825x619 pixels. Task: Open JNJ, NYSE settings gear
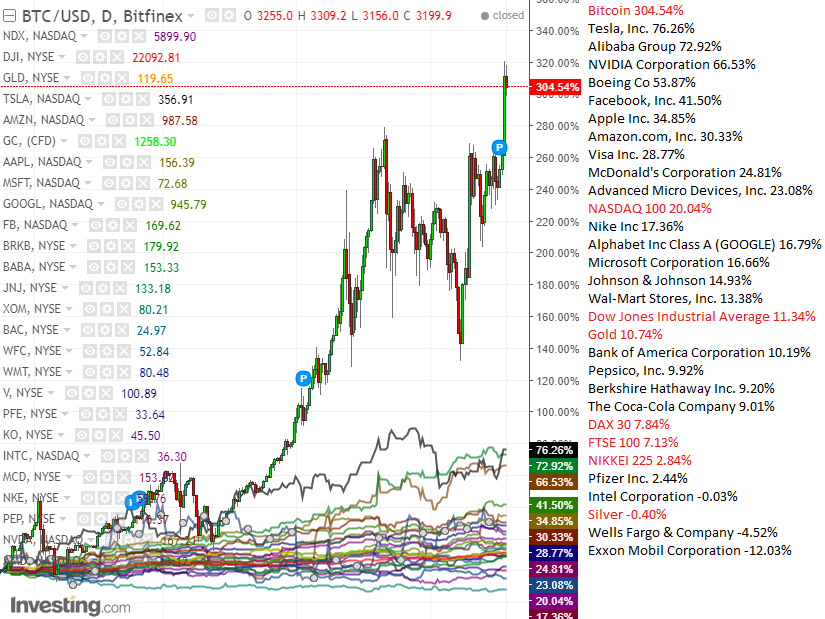point(103,288)
